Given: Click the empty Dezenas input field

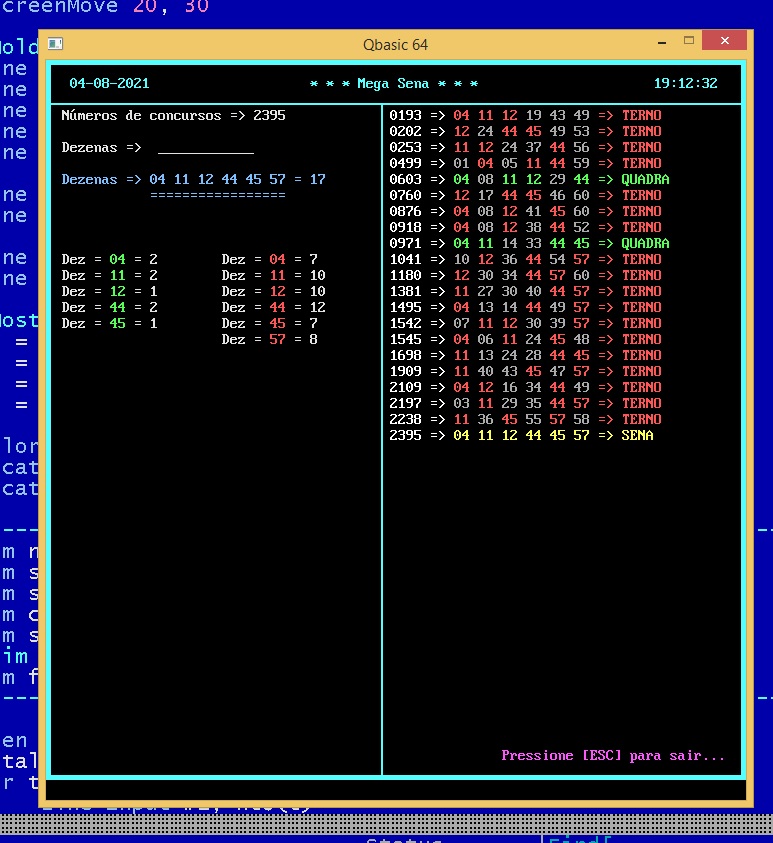Looking at the screenshot, I should 205,148.
